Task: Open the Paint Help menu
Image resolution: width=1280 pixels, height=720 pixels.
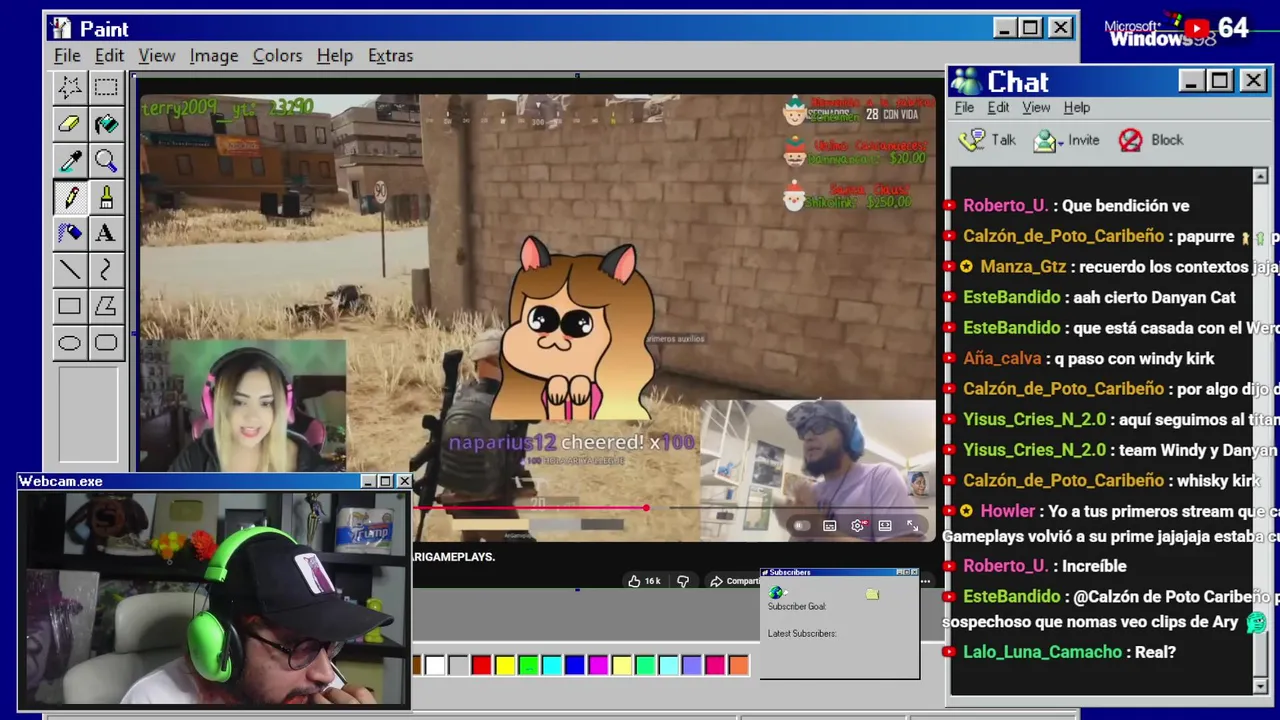Action: pyautogui.click(x=334, y=55)
